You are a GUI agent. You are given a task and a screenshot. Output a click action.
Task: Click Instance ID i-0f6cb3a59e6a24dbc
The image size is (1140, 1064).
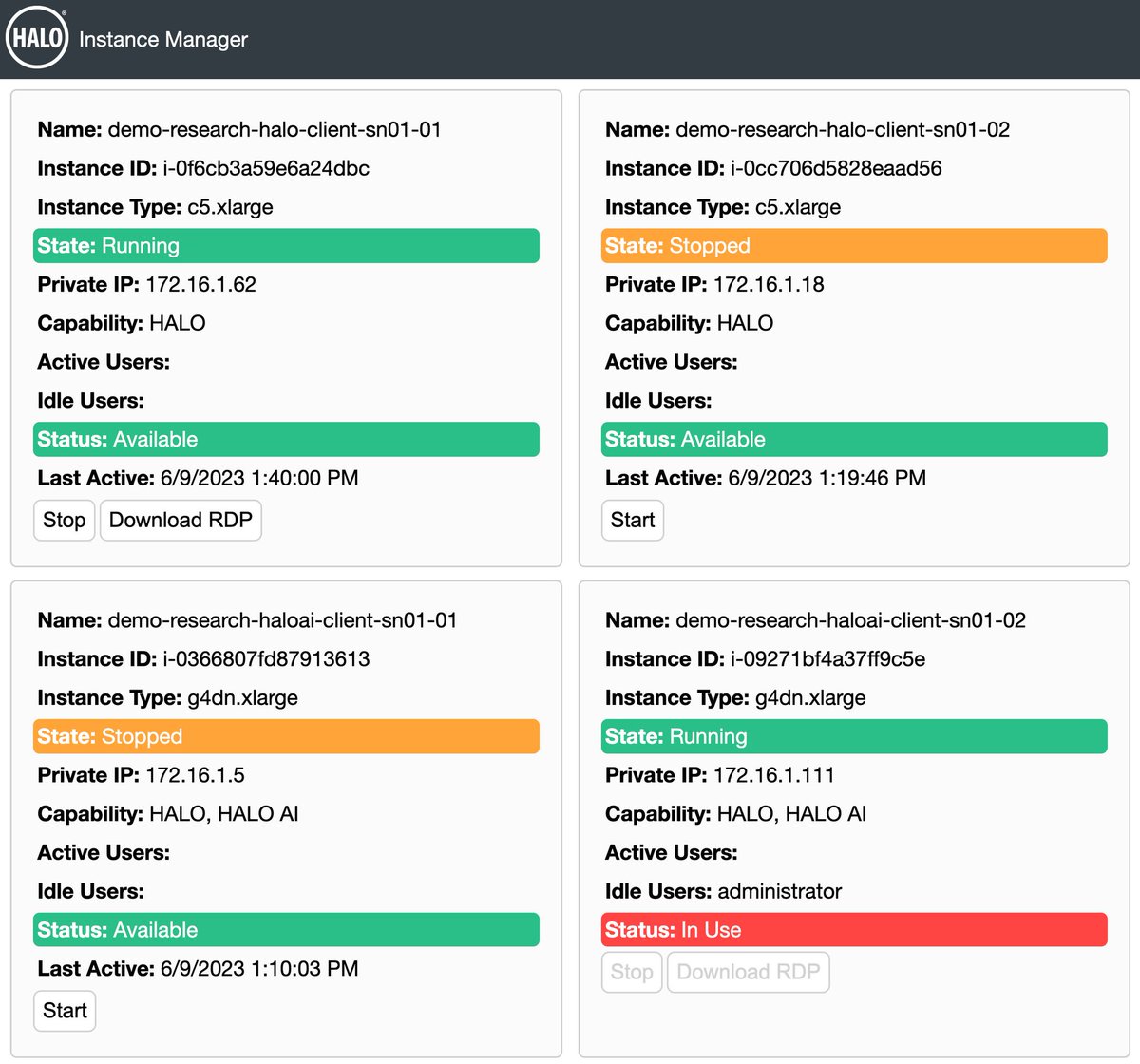pyautogui.click(x=203, y=169)
